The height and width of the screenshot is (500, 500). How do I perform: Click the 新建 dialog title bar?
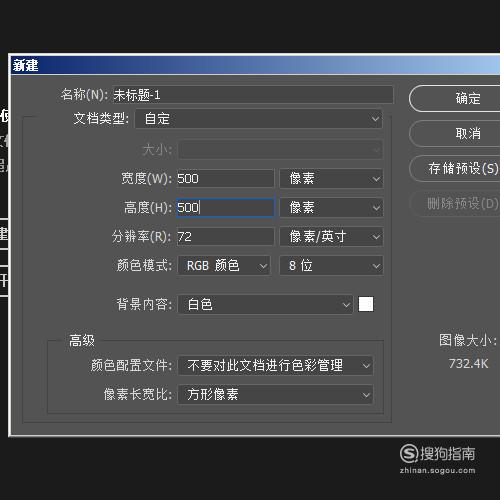pyautogui.click(x=255, y=65)
